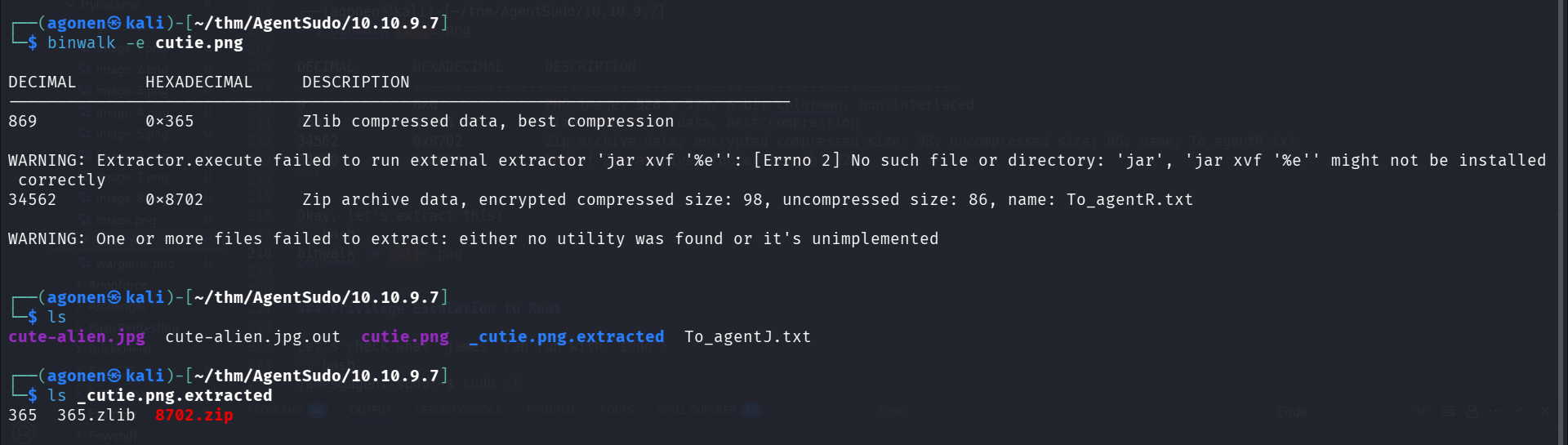The width and height of the screenshot is (1568, 445).
Task: Click the cute-alien.jpg filename
Action: [77, 336]
